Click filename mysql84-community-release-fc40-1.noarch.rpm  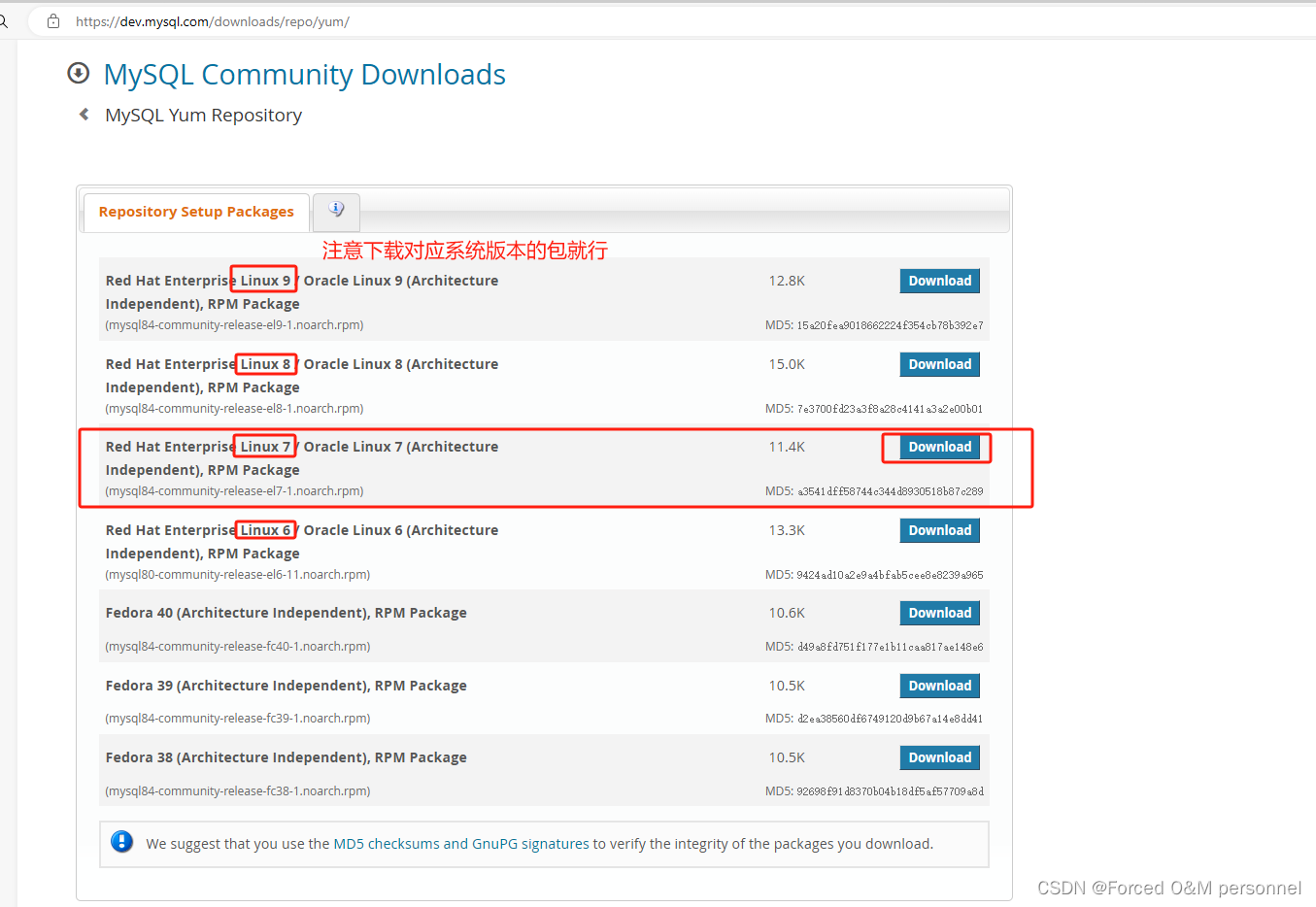tap(237, 647)
